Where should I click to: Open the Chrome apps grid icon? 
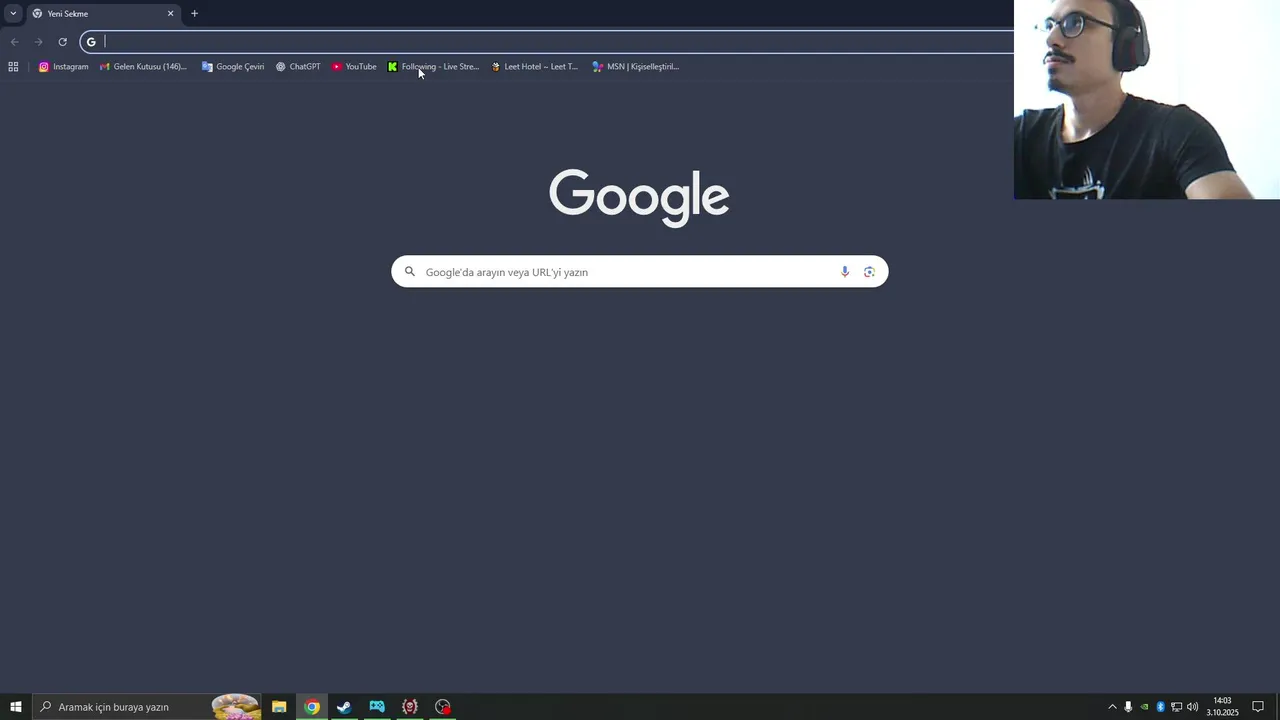[x=13, y=67]
